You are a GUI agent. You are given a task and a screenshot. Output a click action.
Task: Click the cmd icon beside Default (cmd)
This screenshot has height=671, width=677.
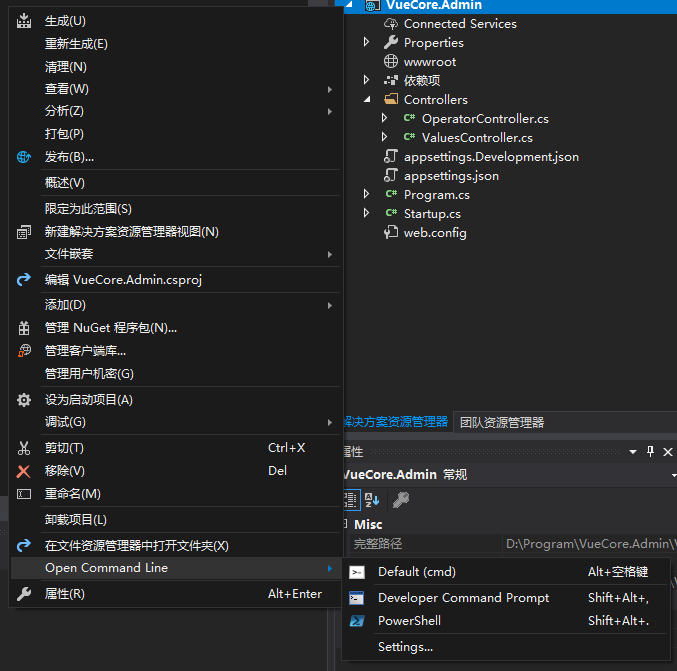coord(357,572)
